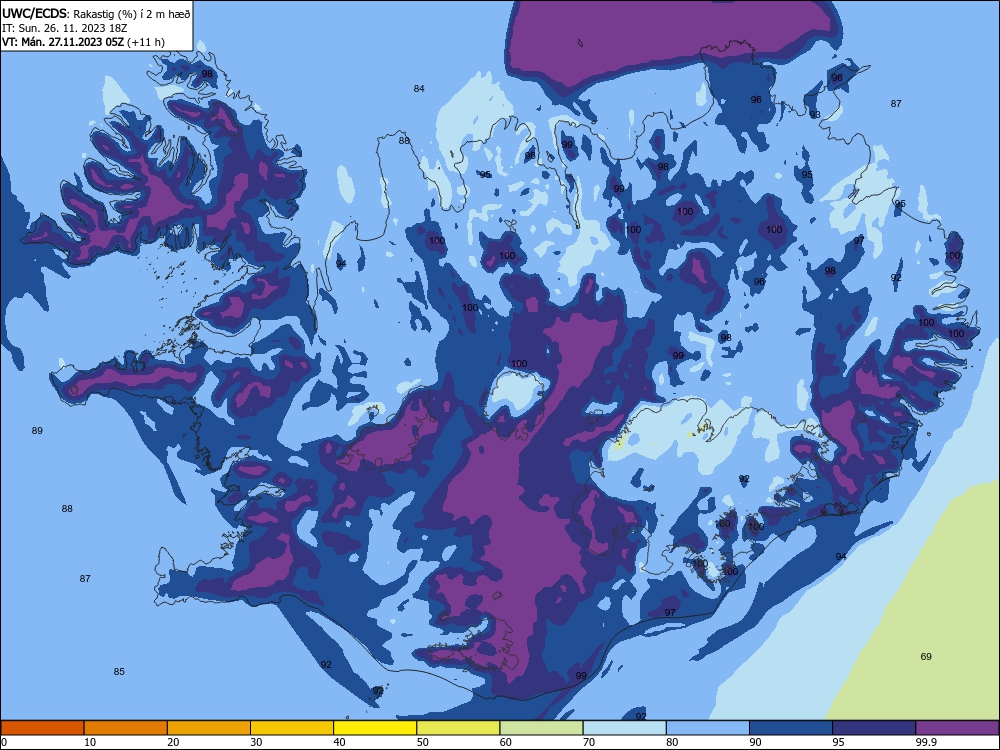Click the pale green 60–70 legend swatch

(x=541, y=728)
